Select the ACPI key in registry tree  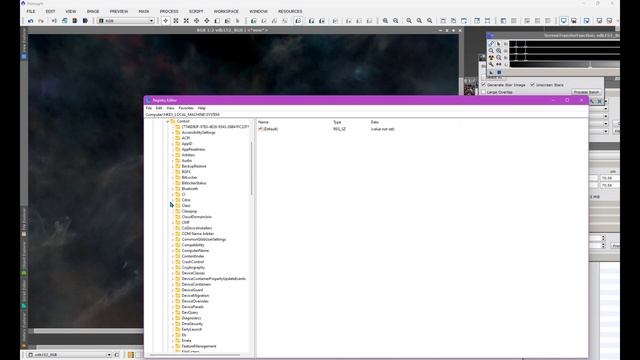click(x=186, y=138)
